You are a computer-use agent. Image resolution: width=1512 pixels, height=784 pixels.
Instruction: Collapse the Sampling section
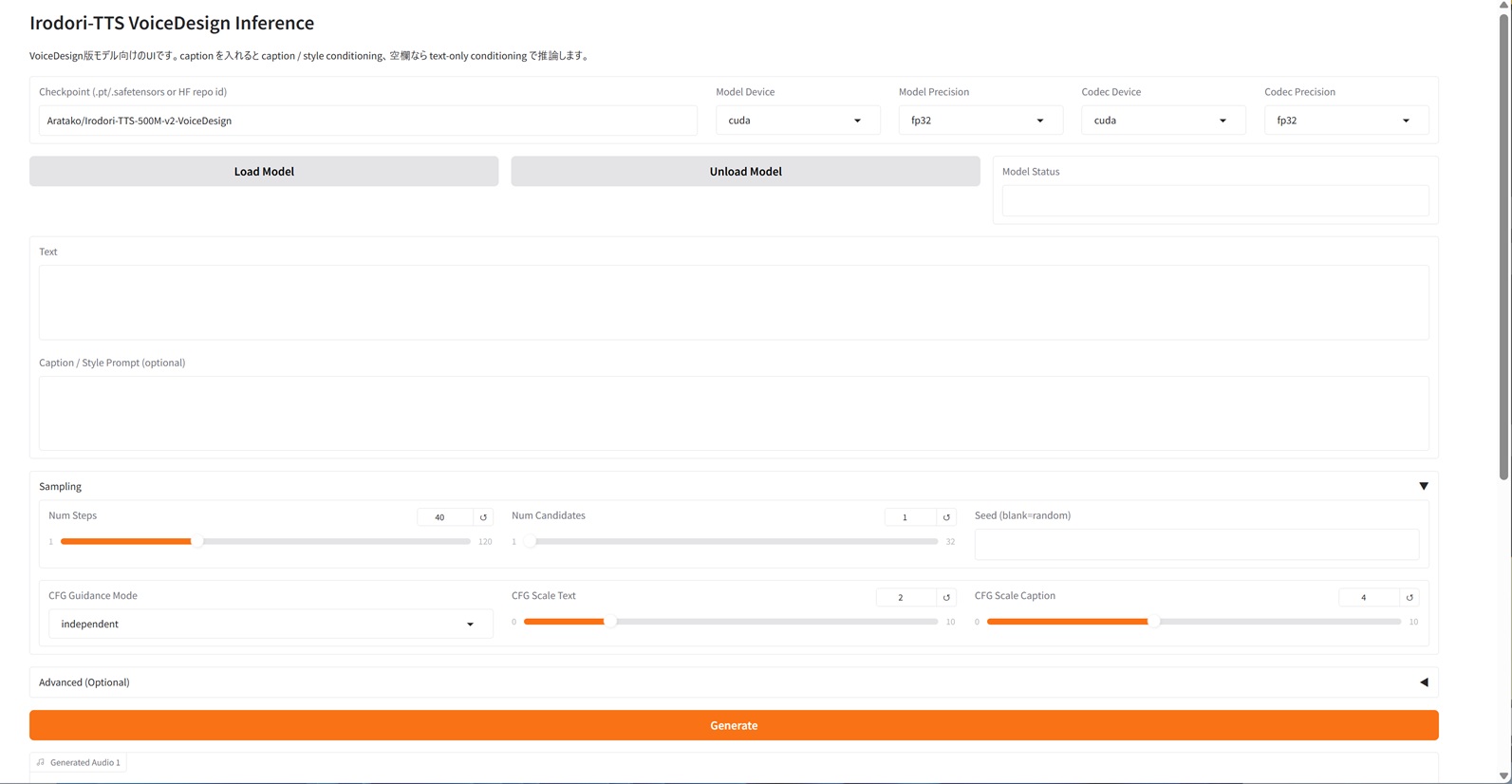[1423, 486]
